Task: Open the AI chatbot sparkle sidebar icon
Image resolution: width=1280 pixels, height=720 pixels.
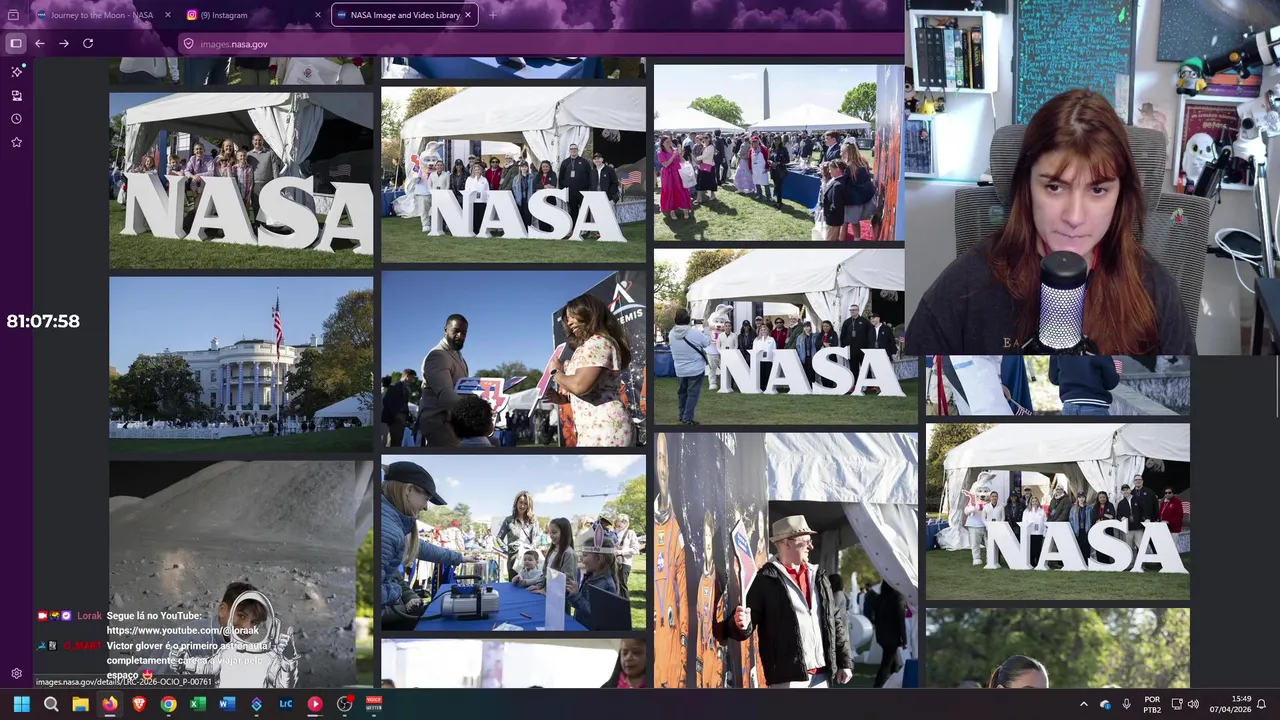Action: coord(16,72)
